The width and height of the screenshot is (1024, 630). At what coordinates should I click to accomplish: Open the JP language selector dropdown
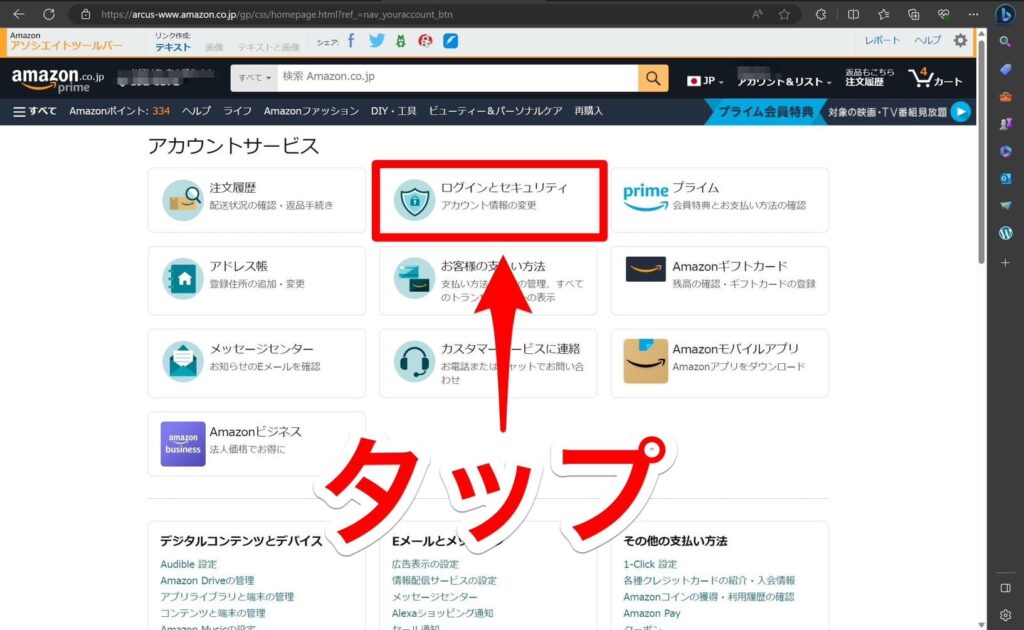[705, 81]
